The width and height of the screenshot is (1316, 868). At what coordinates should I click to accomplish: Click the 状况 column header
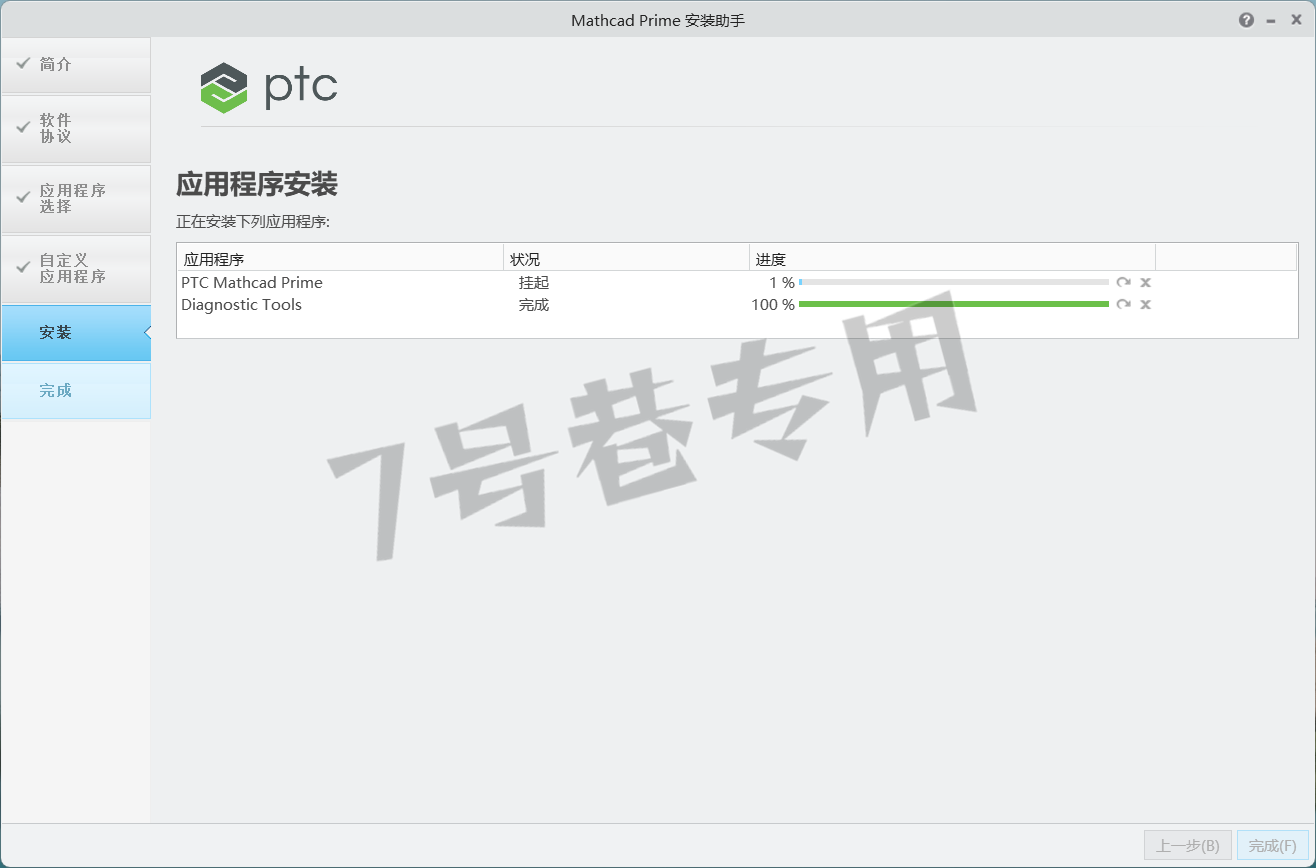[x=626, y=259]
